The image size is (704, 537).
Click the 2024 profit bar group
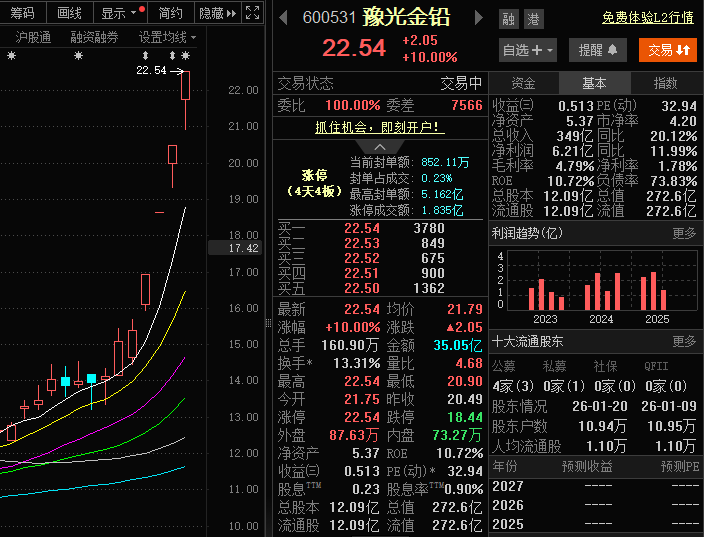coord(603,291)
